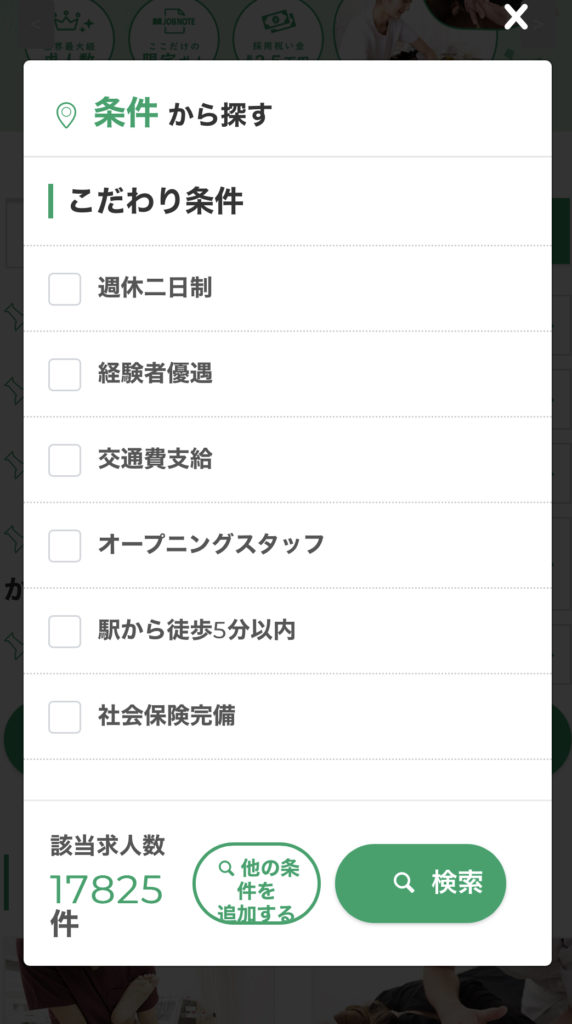Viewport: 572px width, 1024px height.
Task: Click the magnifier icon on 検索 button
Action: click(x=404, y=883)
